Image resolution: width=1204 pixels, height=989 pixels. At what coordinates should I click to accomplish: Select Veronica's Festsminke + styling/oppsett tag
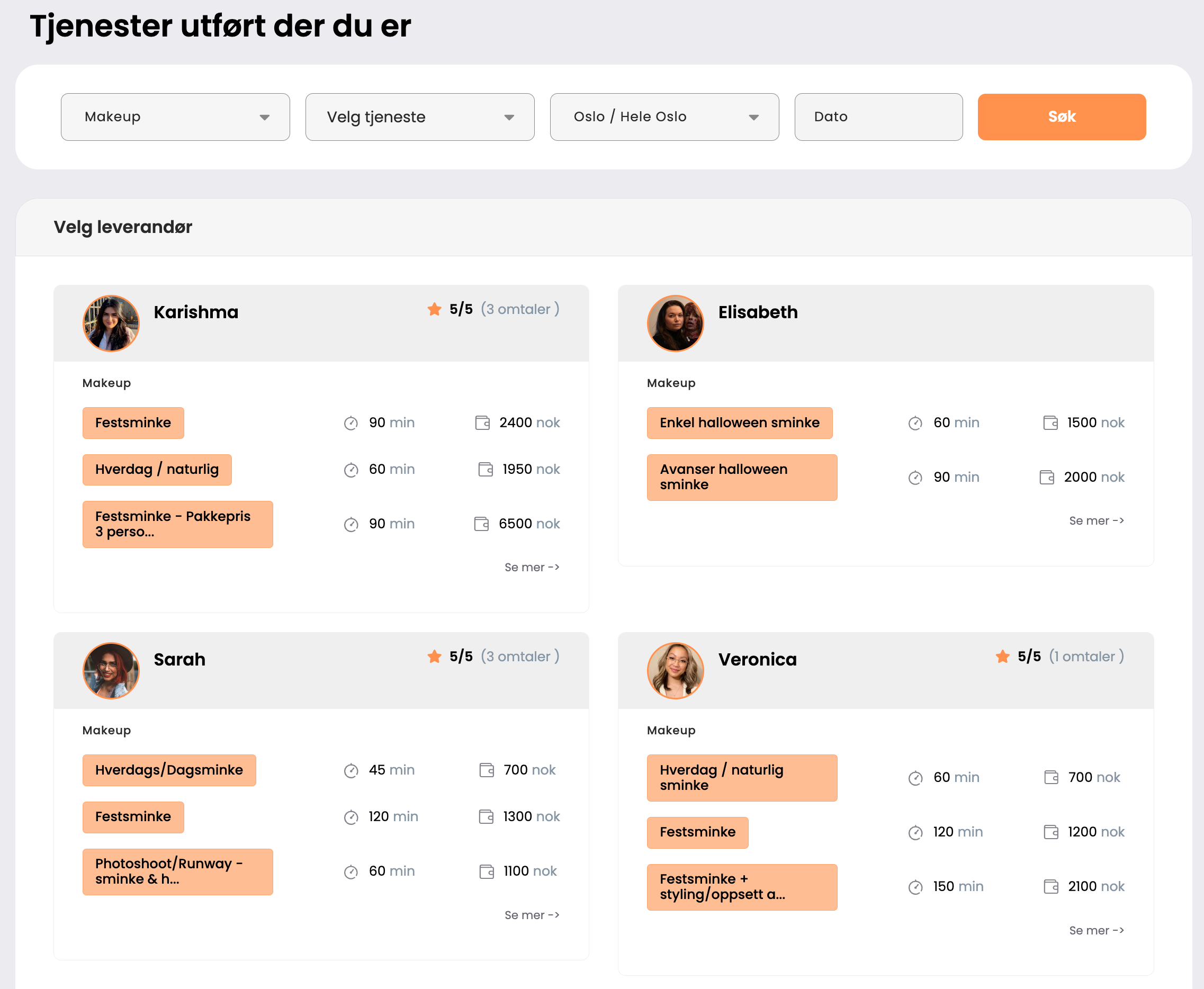[x=741, y=887]
